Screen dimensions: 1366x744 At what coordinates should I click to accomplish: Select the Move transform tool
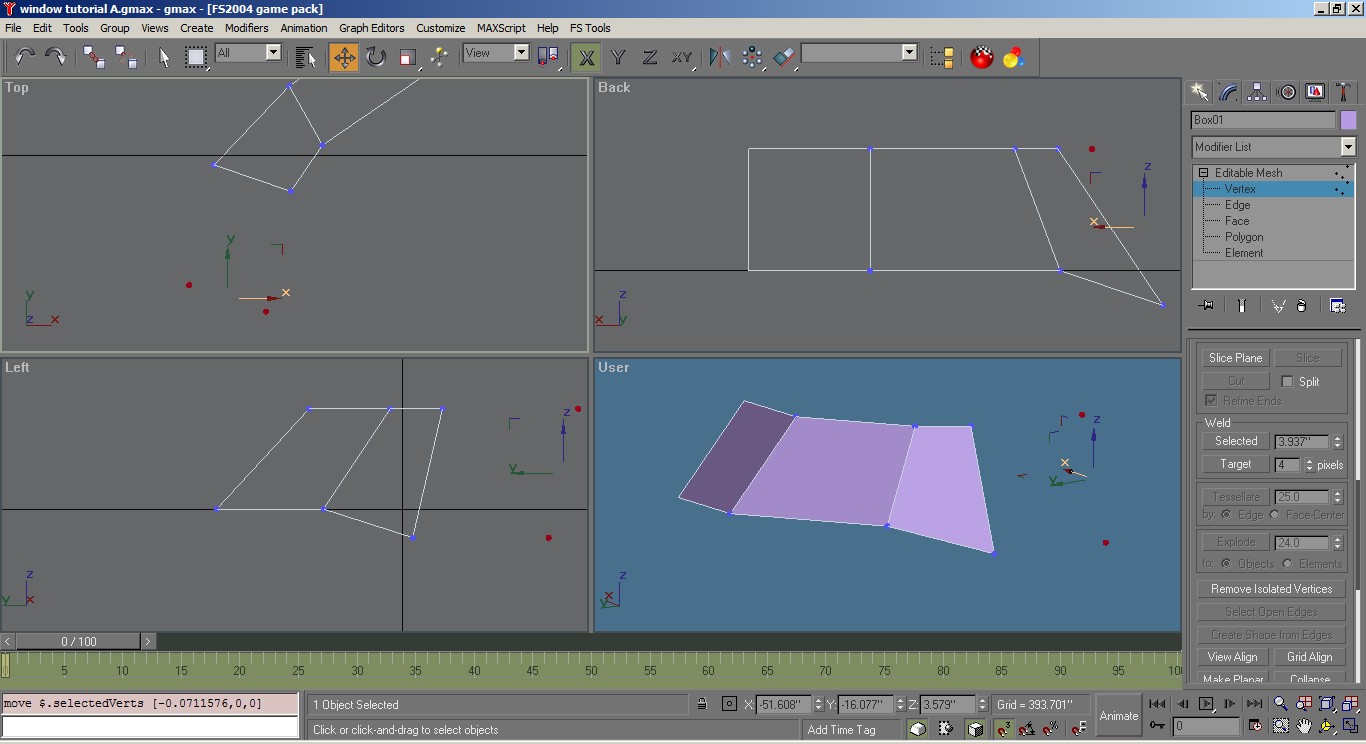tap(344, 57)
